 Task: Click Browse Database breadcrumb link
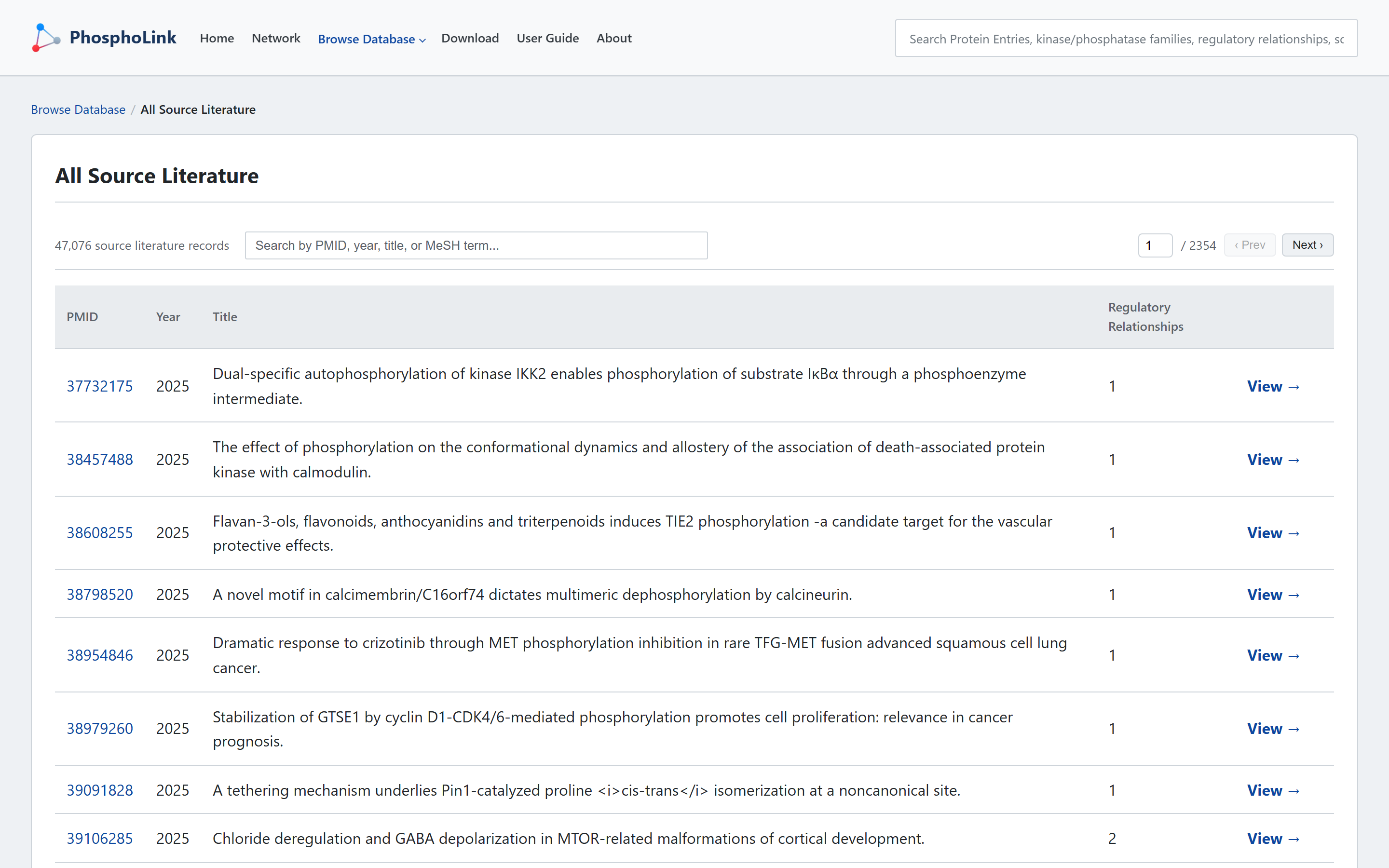coord(78,109)
